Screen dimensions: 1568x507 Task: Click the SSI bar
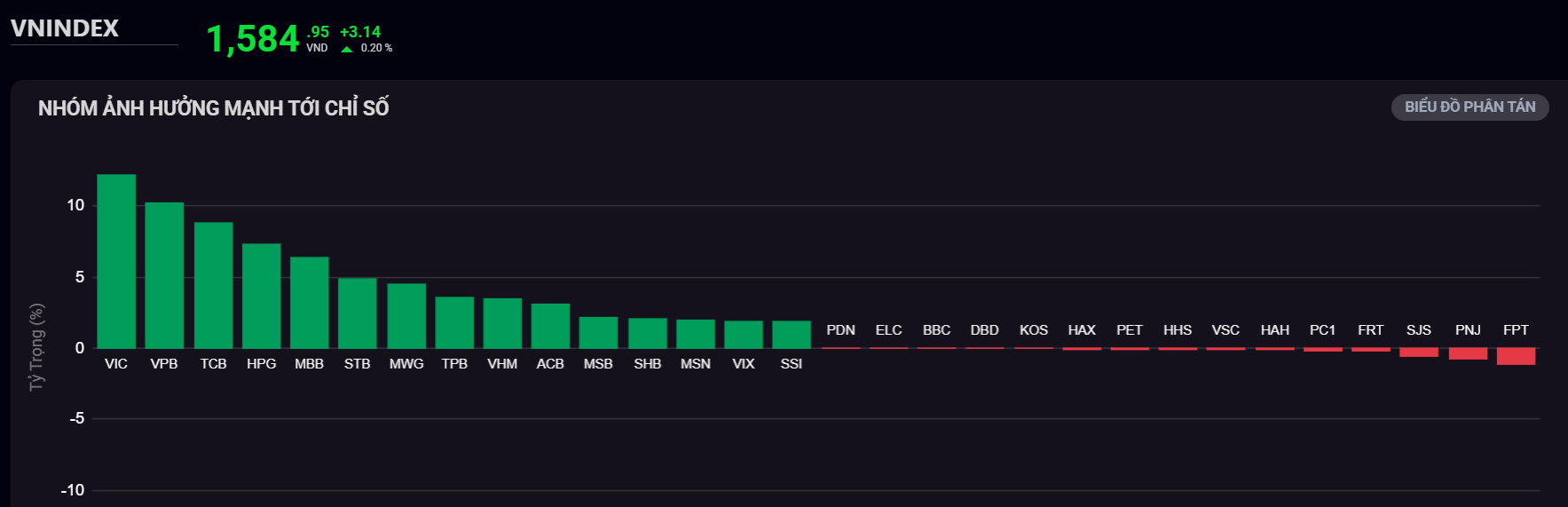coord(791,335)
